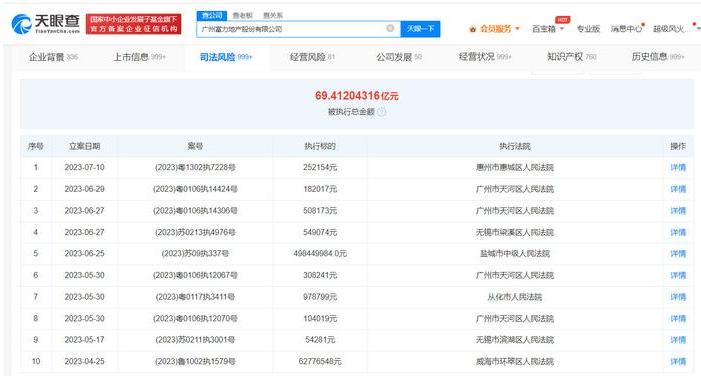Click the 会员服务 menu label

pos(495,29)
